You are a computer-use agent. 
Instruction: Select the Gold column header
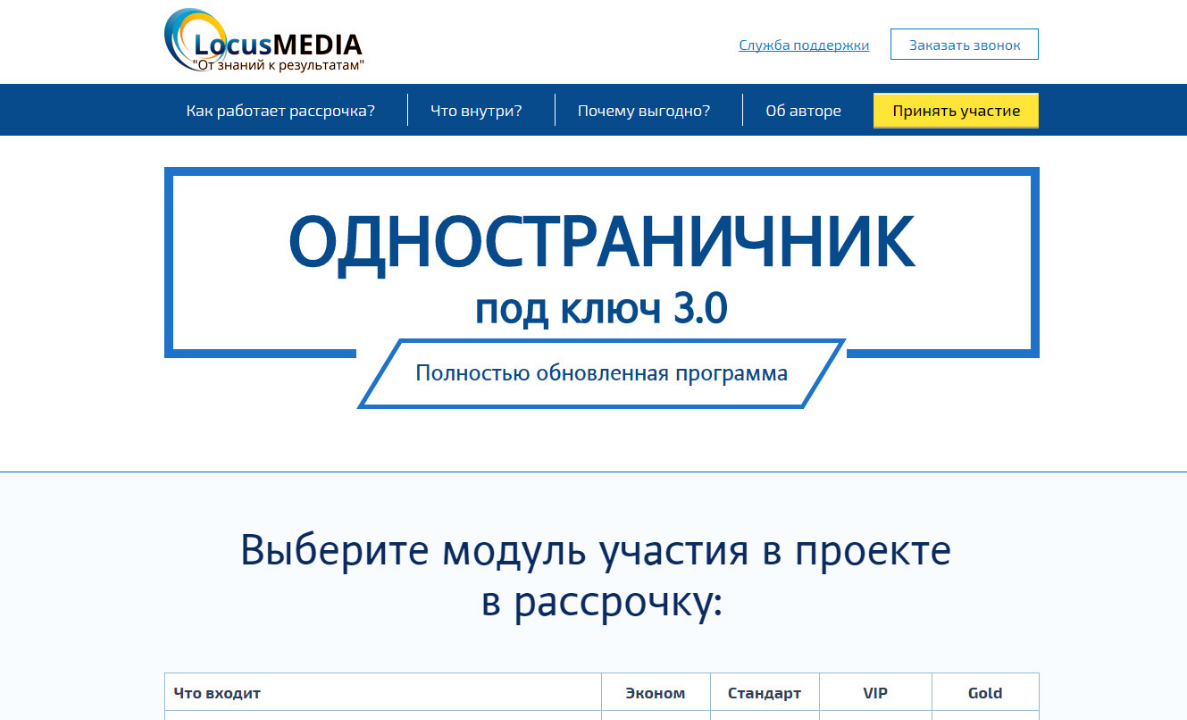[x=984, y=692]
